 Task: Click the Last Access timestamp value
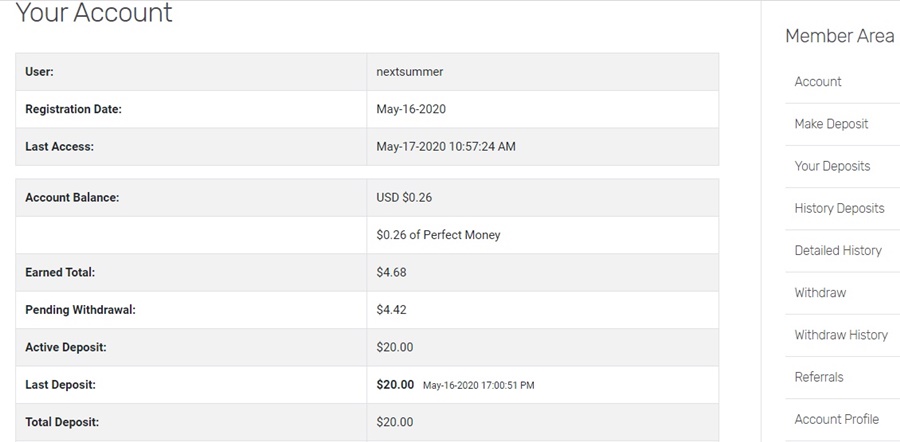coord(446,146)
